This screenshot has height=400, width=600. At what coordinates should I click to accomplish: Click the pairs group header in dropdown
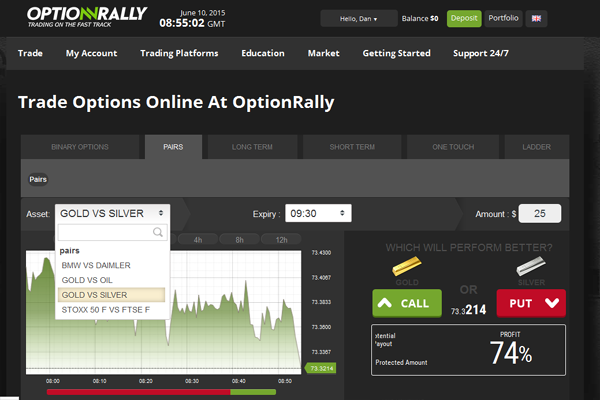70,251
